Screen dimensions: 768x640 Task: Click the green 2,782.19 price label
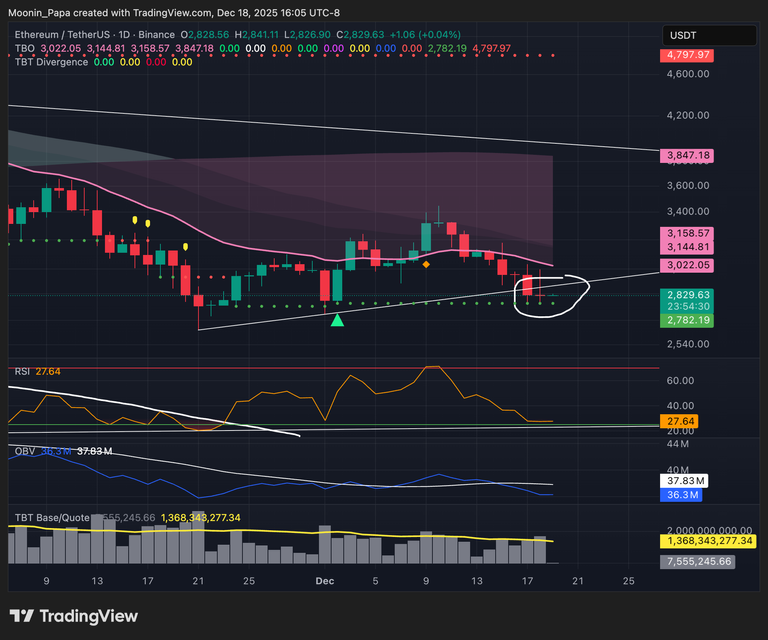coord(685,320)
